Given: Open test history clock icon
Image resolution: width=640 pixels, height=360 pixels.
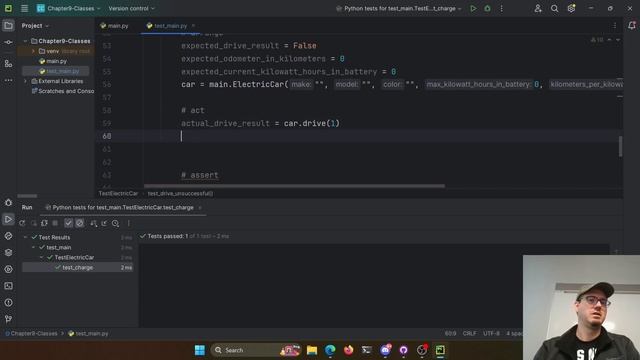Looking at the screenshot, I should coord(116,223).
